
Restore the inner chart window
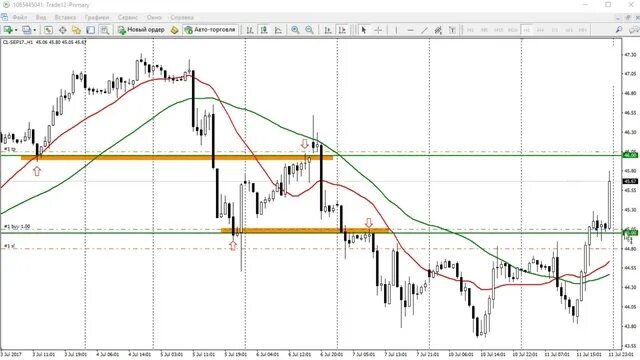[628, 18]
